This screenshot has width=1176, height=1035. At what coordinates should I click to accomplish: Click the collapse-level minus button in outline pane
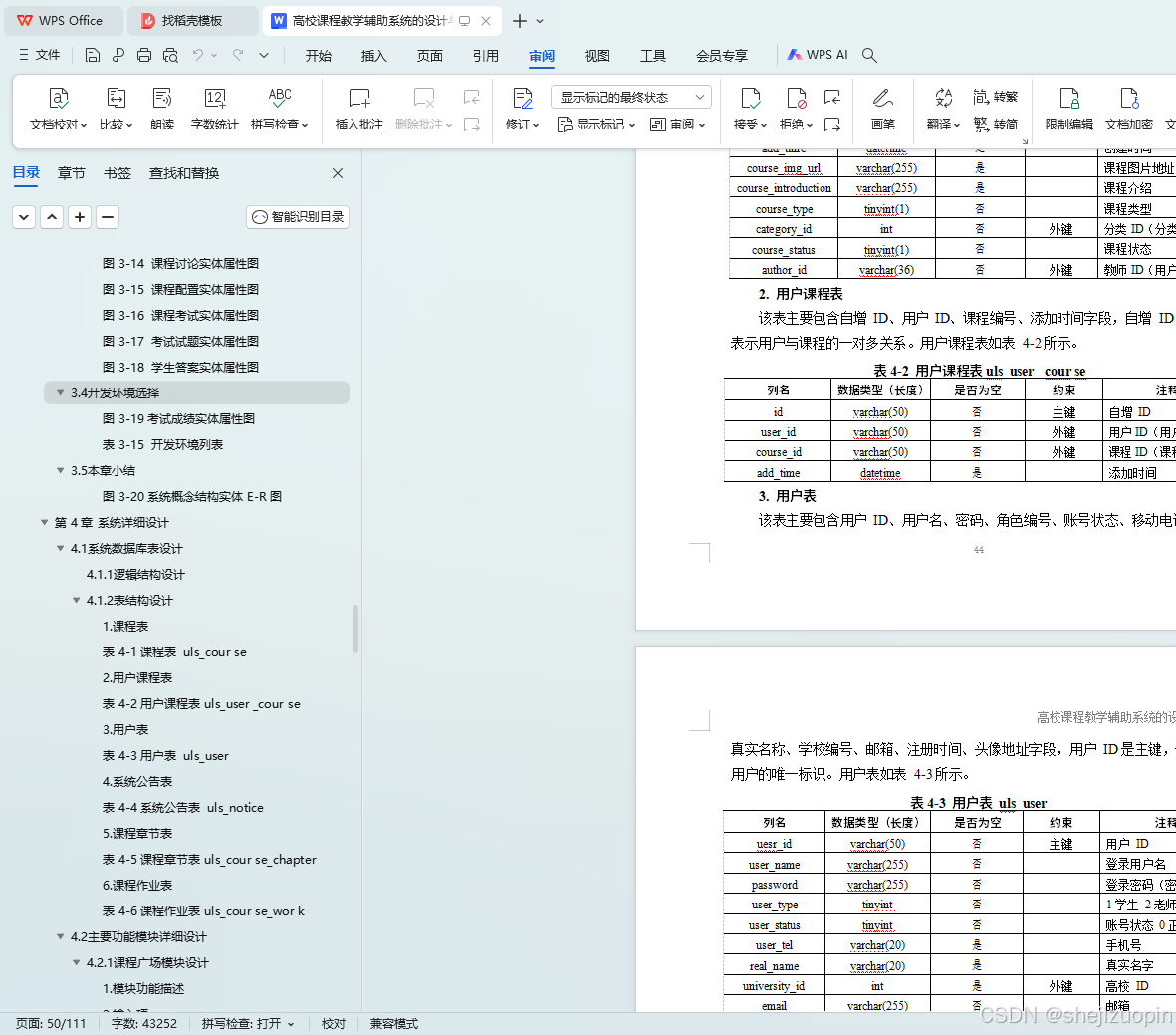point(108,217)
